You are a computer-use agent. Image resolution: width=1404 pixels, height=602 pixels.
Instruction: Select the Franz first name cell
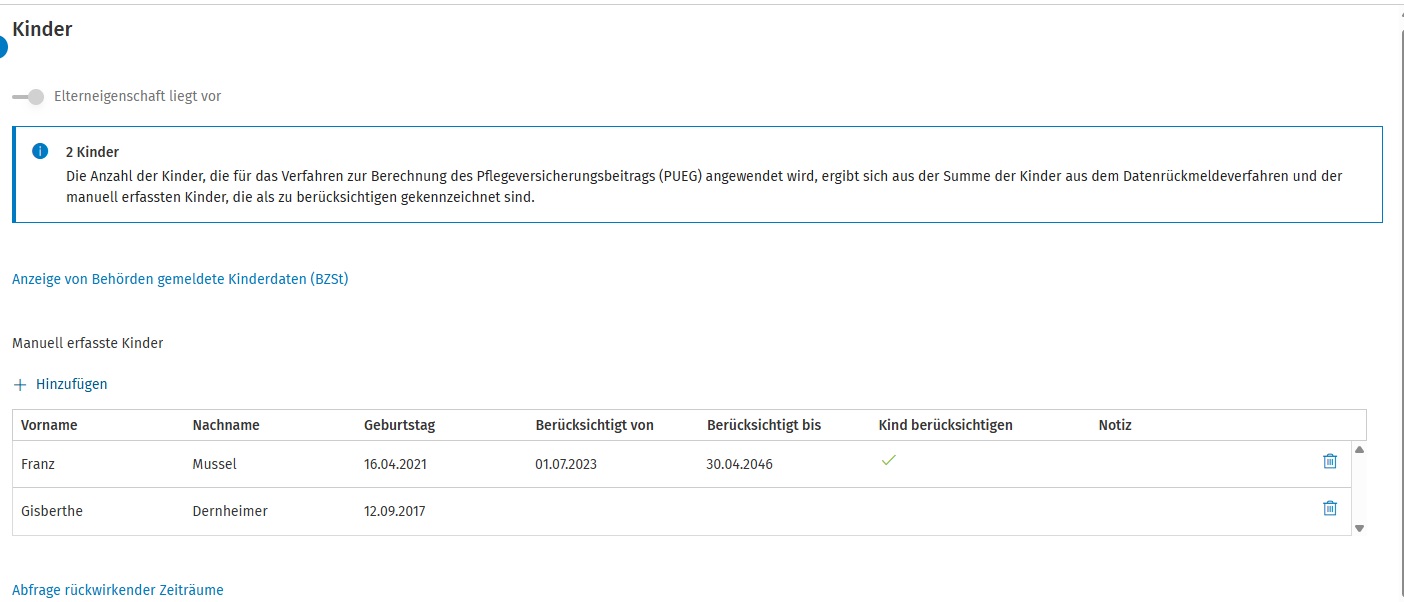pyautogui.click(x=39, y=464)
